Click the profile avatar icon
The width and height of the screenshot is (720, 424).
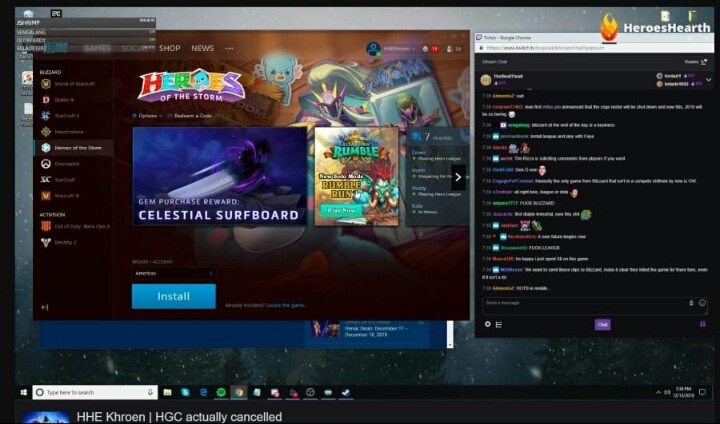click(373, 49)
